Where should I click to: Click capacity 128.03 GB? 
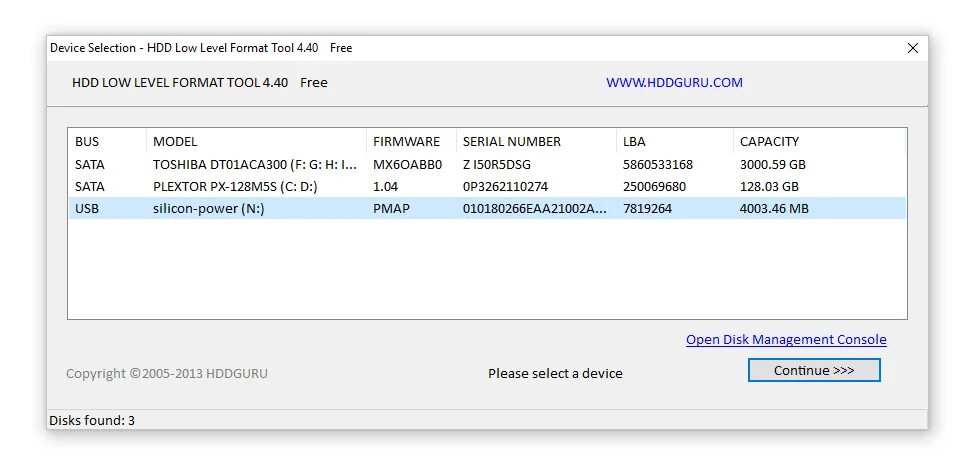pos(769,187)
